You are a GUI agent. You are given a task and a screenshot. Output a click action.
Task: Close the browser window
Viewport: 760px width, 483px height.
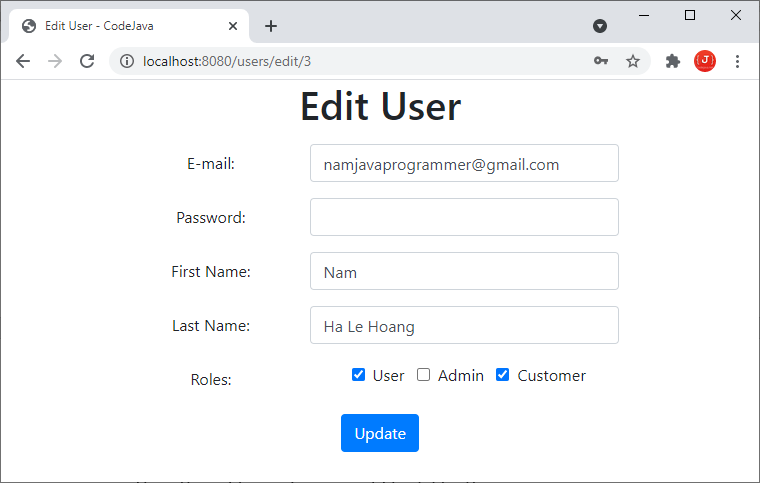pyautogui.click(x=736, y=16)
